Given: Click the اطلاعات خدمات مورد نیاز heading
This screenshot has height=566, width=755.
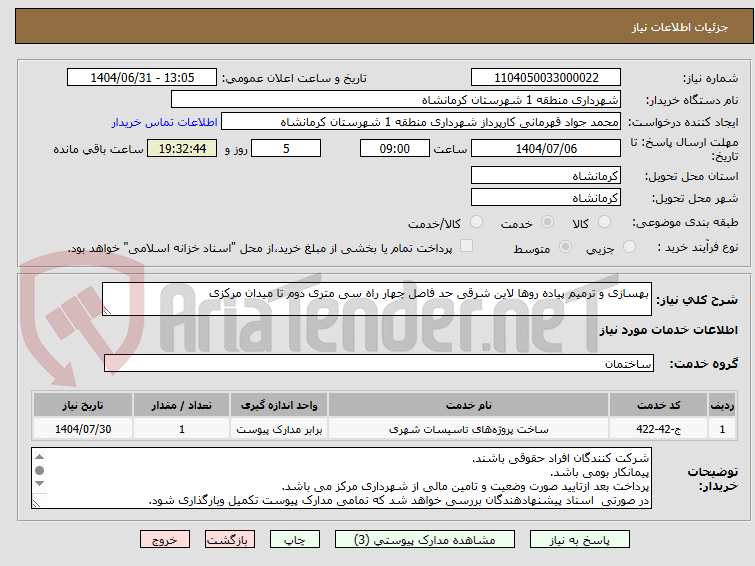Looking at the screenshot, I should click(x=668, y=330).
